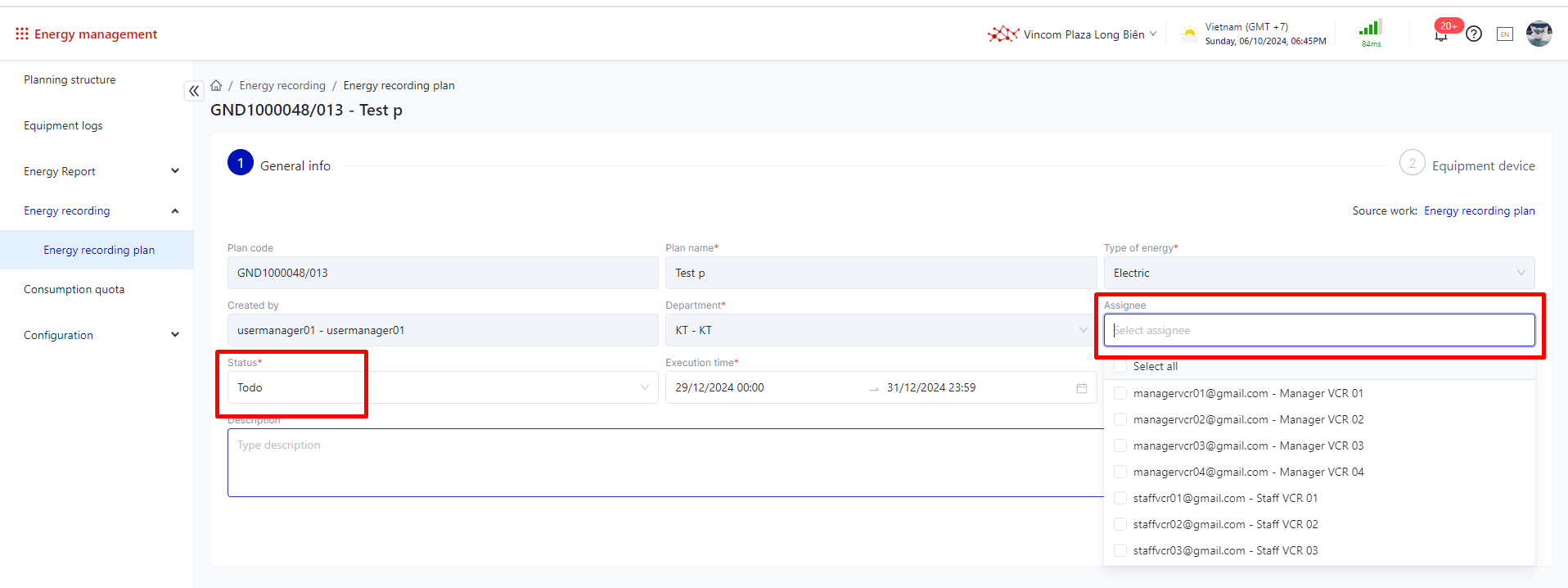
Task: Open the help question mark icon
Action: pos(1474,34)
